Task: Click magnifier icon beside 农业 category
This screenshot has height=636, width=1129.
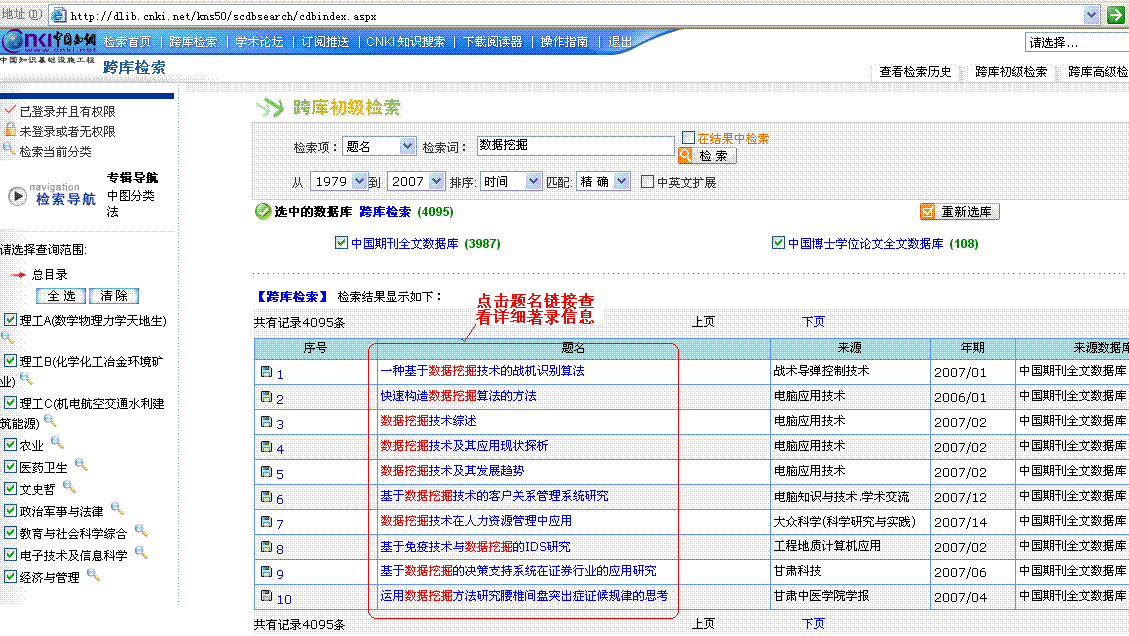Action: click(57, 443)
